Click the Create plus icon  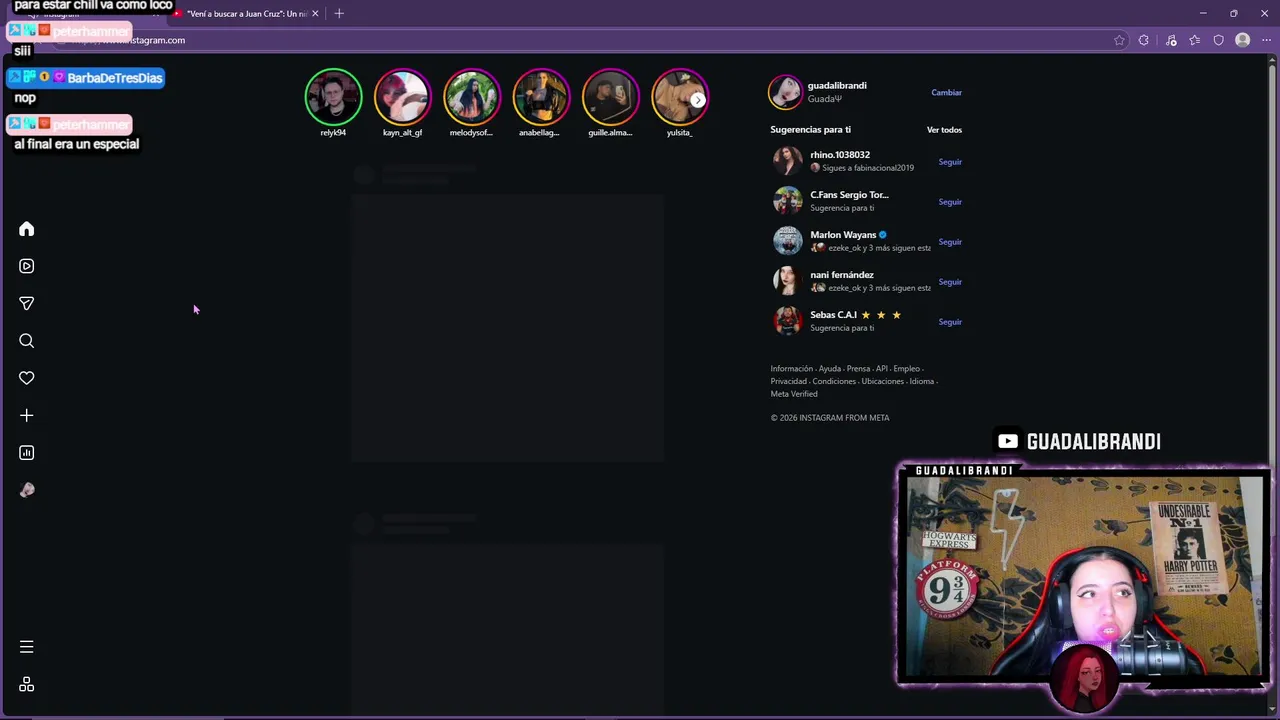(x=27, y=415)
